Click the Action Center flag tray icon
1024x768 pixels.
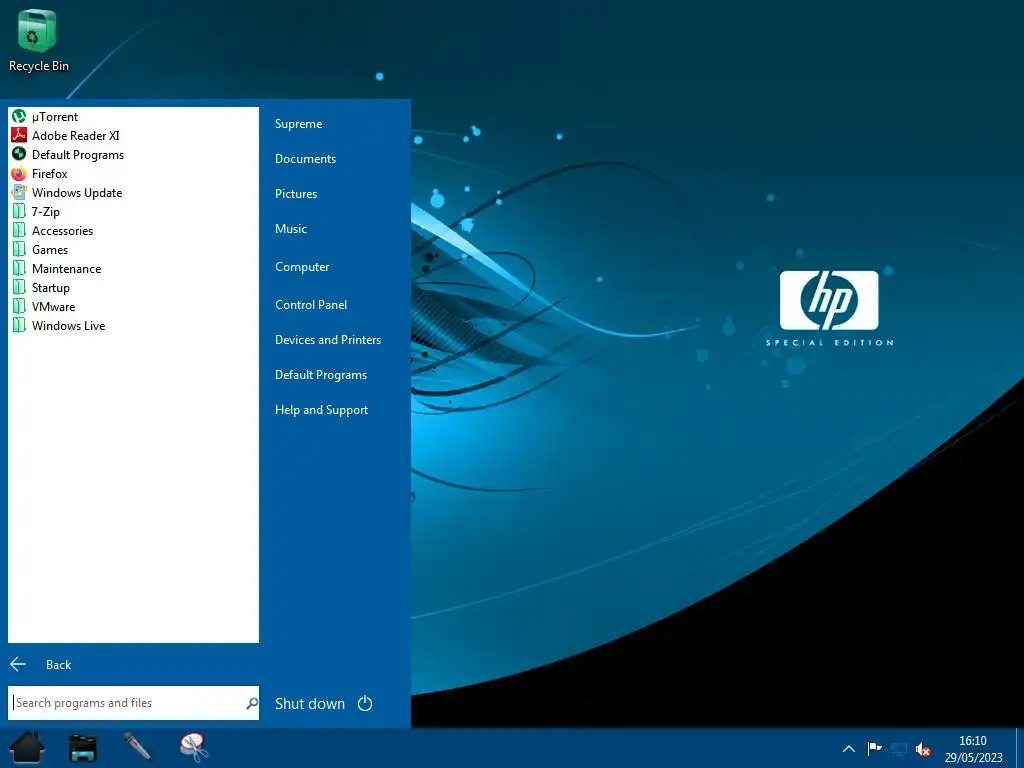point(874,748)
